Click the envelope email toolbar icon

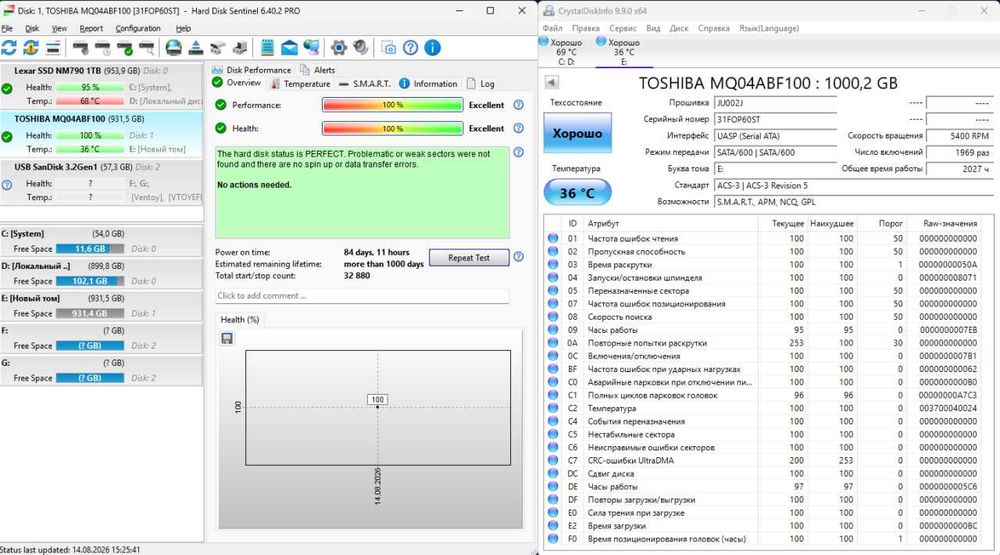tap(289, 47)
